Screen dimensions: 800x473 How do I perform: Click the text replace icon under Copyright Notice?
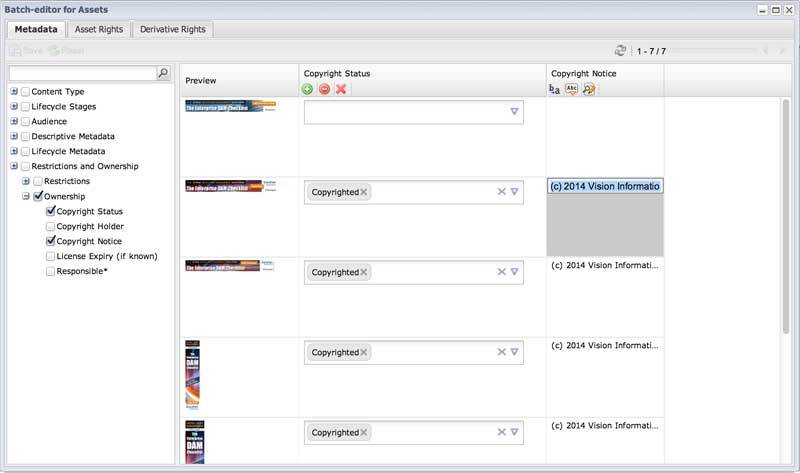click(x=554, y=89)
